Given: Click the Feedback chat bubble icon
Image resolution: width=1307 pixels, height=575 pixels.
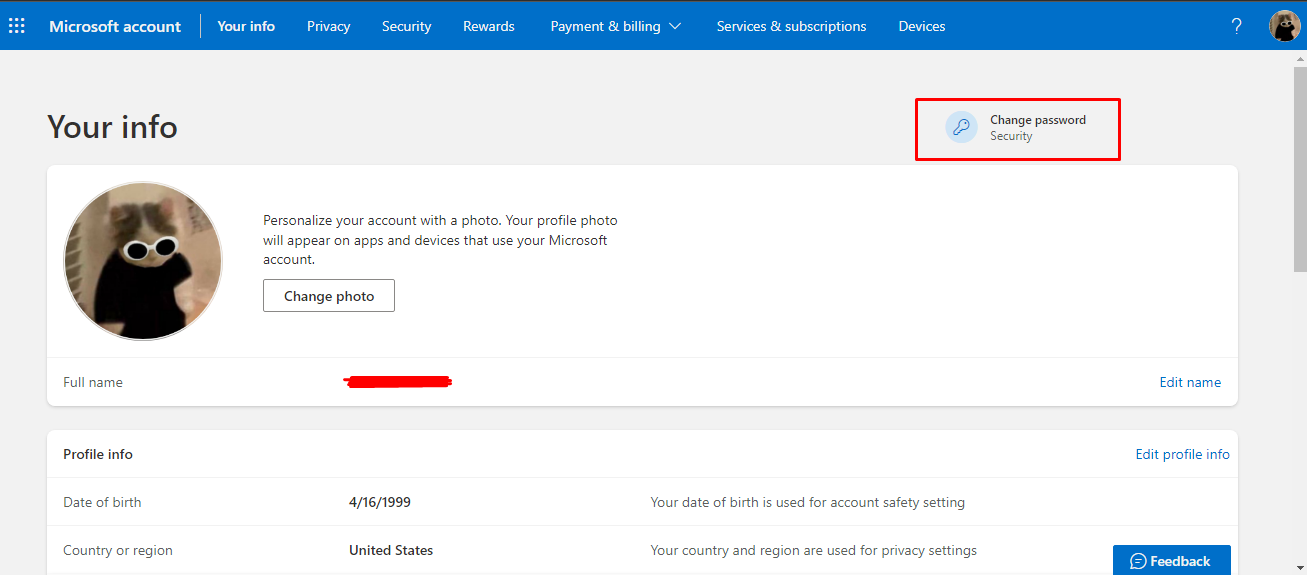Looking at the screenshot, I should pyautogui.click(x=1138, y=561).
